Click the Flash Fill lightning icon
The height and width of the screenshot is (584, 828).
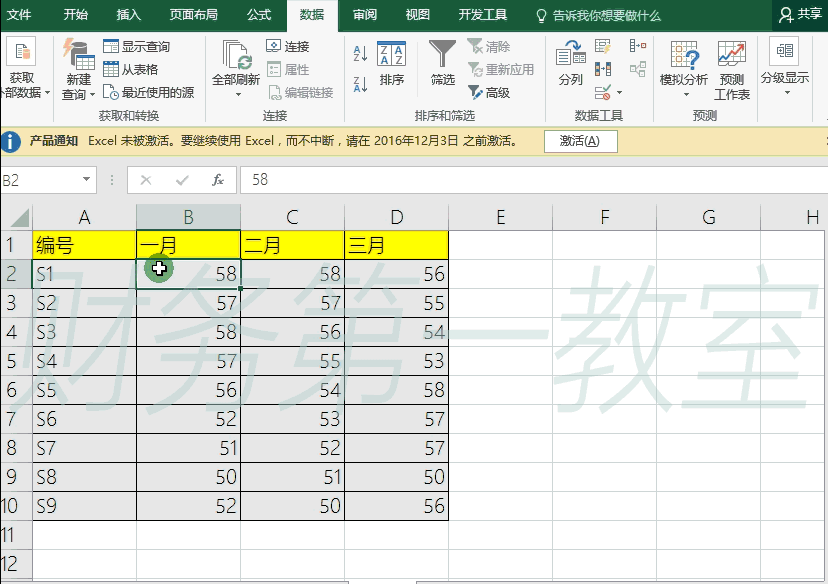point(603,46)
